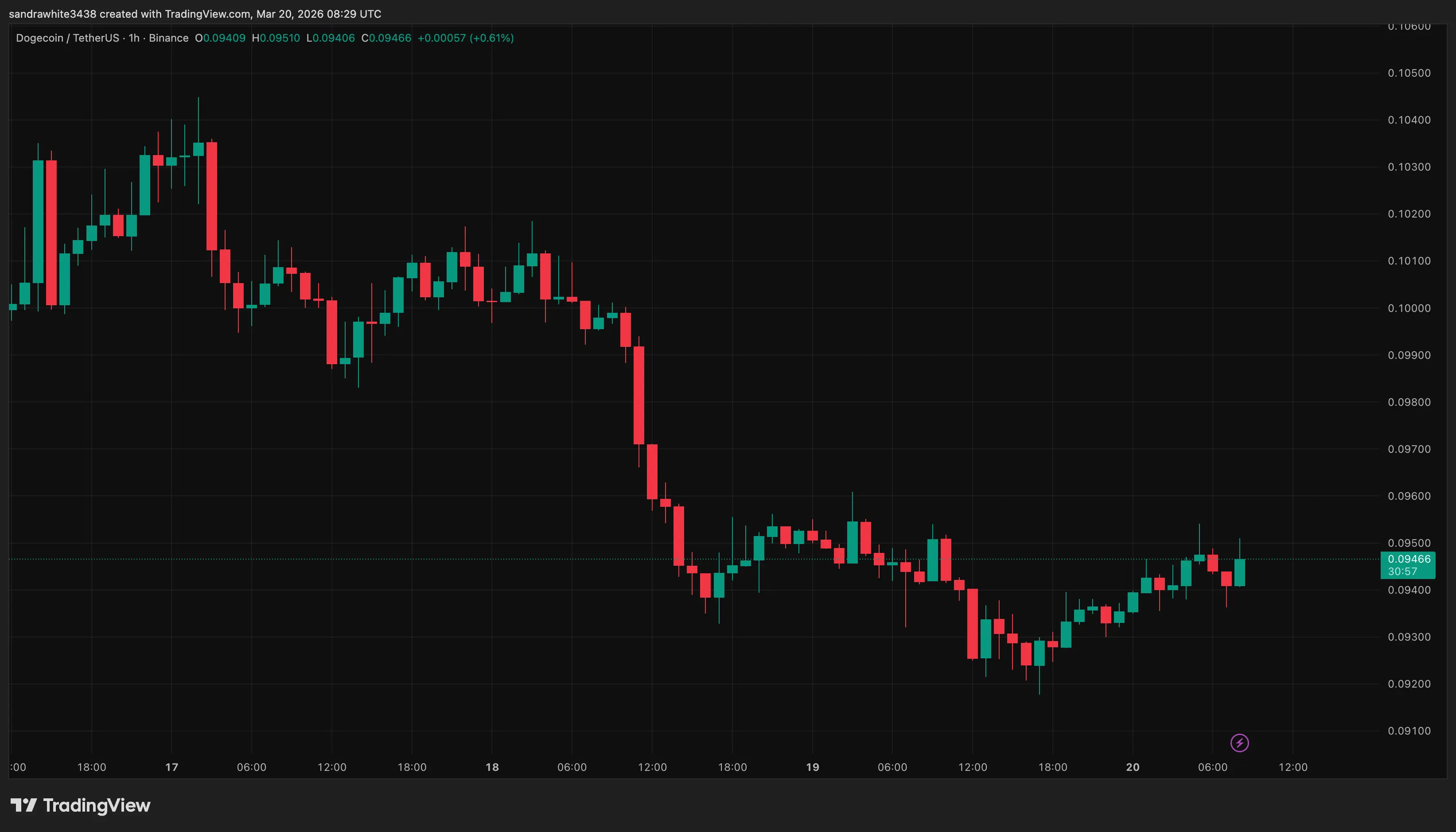Screen dimensions: 1456x832
Task: Click the change value +0.00057 (+0.61%)
Action: 466,38
